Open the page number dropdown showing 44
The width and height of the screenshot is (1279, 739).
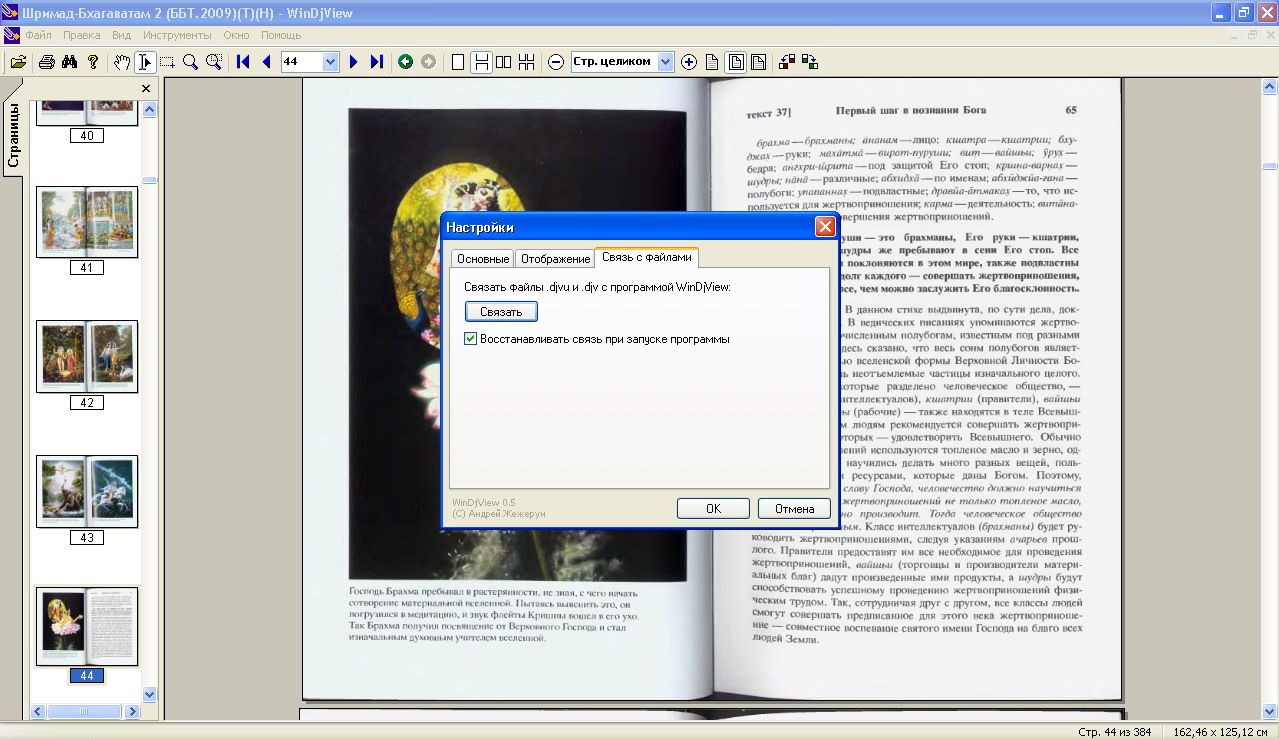331,62
